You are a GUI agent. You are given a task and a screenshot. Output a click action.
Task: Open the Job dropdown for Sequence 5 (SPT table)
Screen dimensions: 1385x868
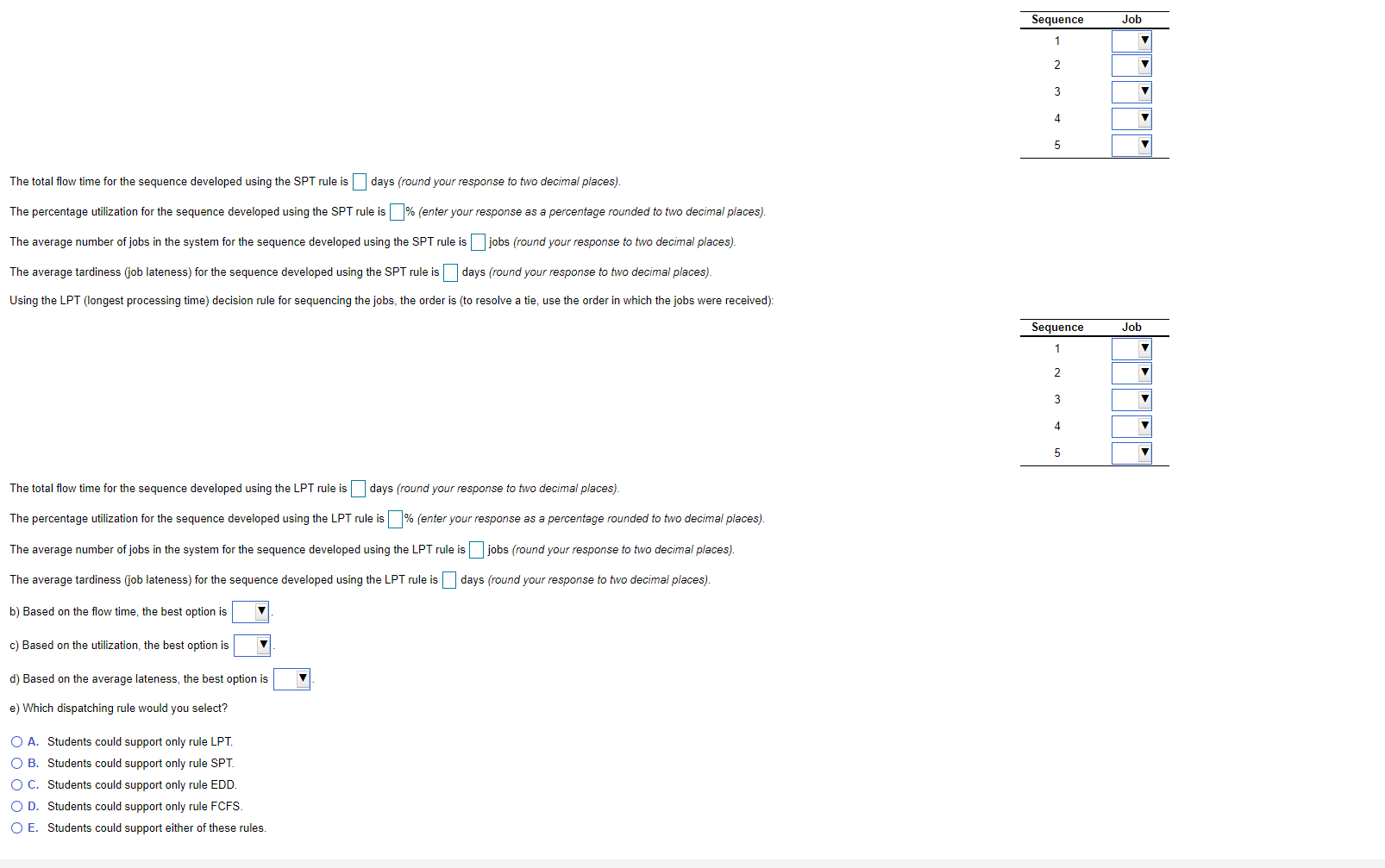tap(1131, 145)
